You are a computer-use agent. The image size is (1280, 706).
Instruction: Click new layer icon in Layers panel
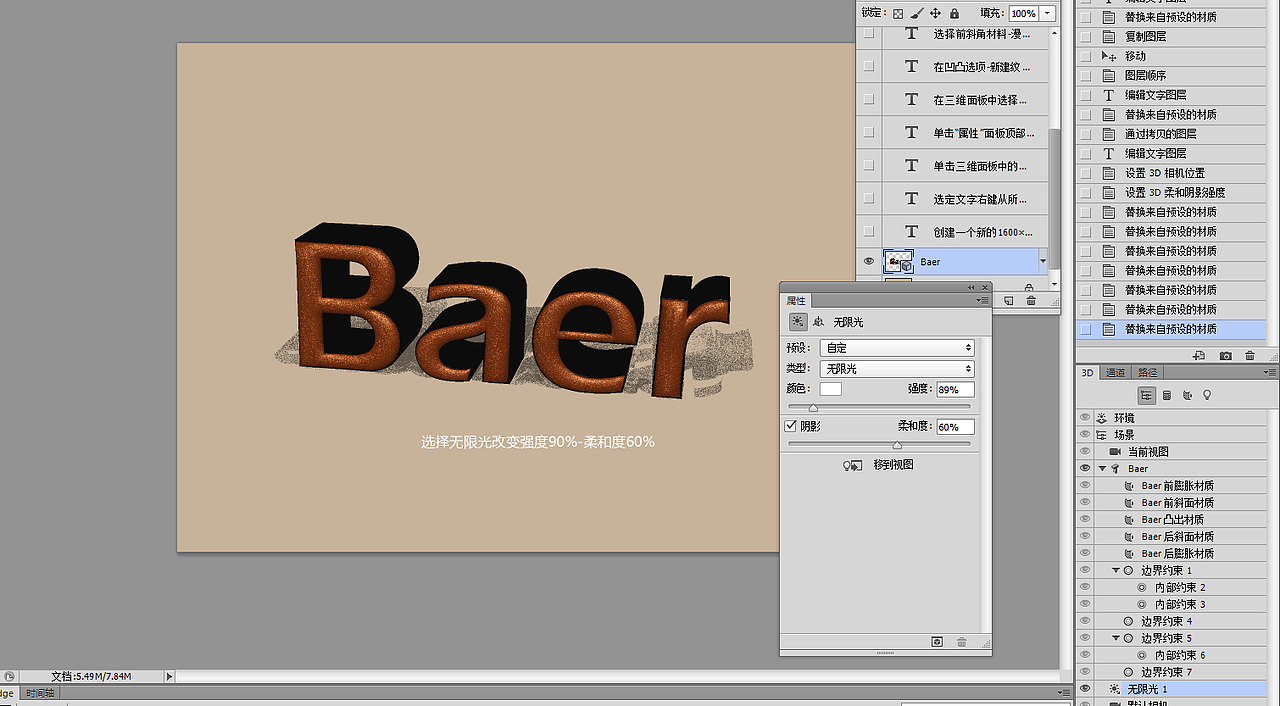(1009, 300)
